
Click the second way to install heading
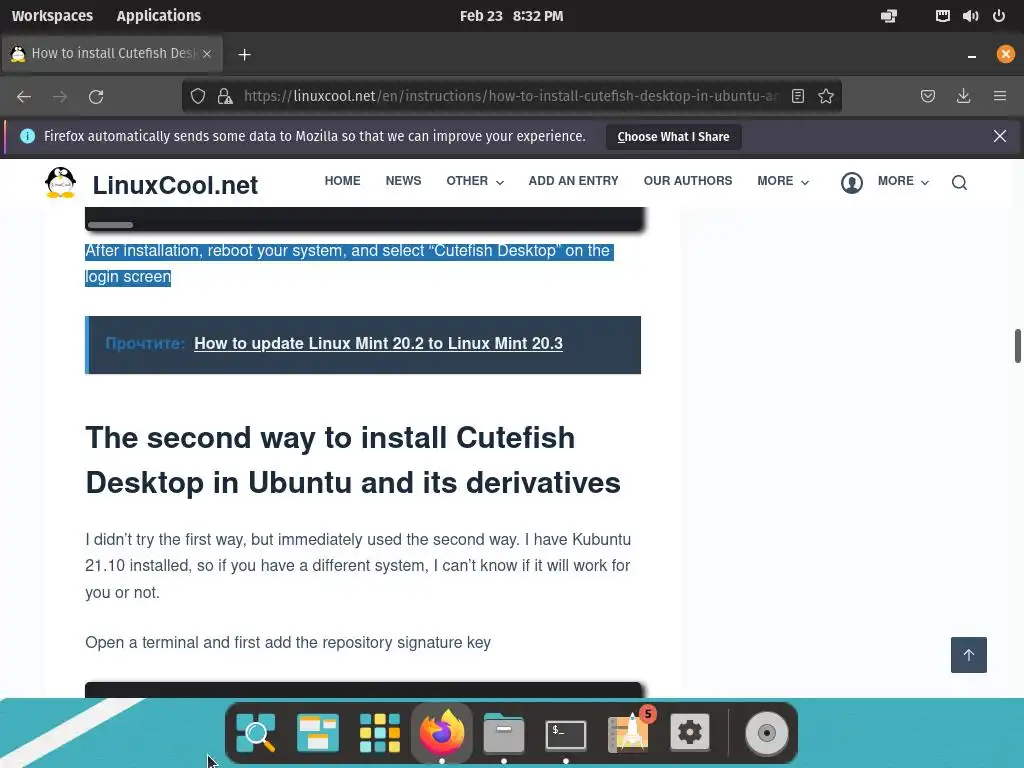pos(353,460)
